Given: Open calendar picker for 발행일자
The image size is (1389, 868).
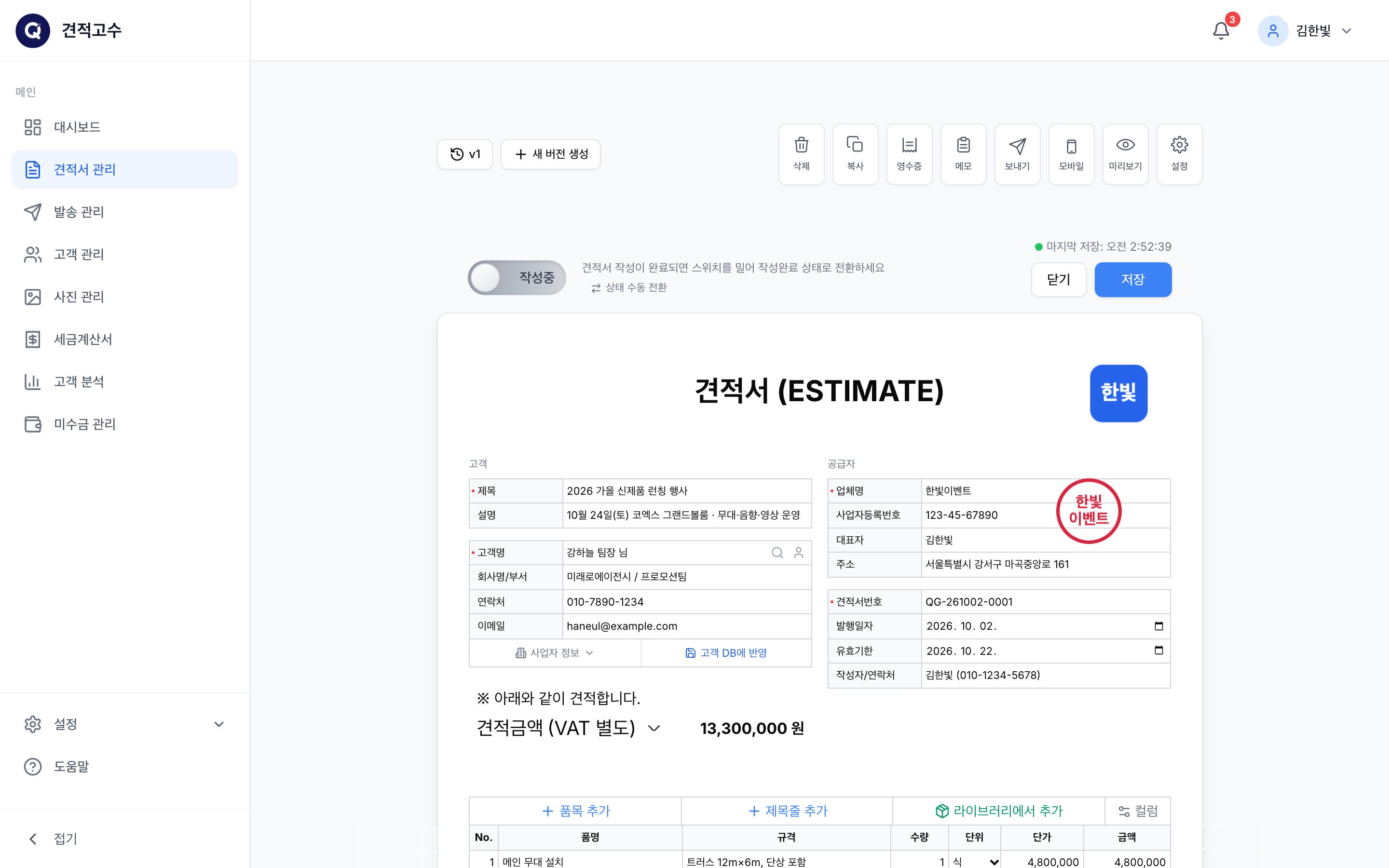Looking at the screenshot, I should (x=1158, y=626).
